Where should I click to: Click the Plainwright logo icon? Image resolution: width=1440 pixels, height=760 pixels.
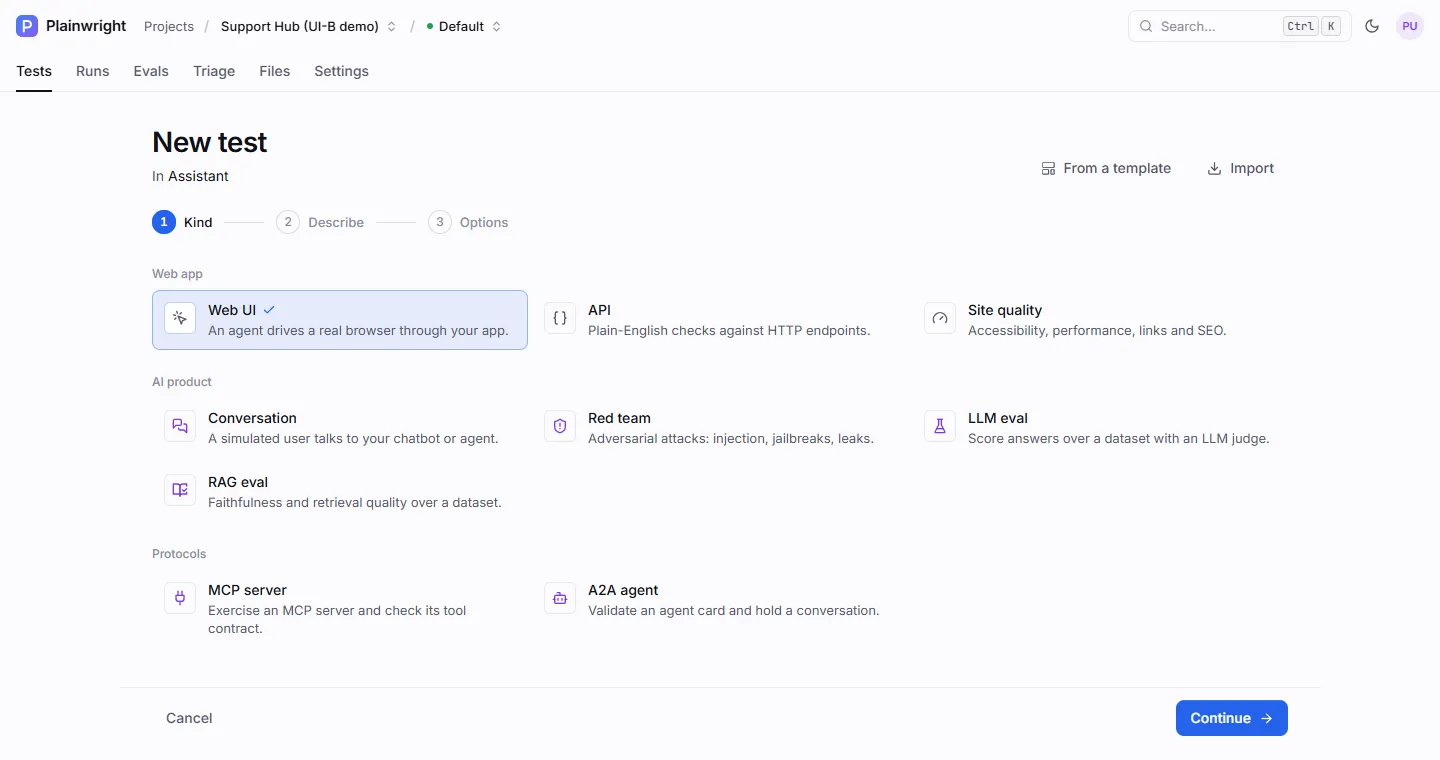[x=27, y=26]
